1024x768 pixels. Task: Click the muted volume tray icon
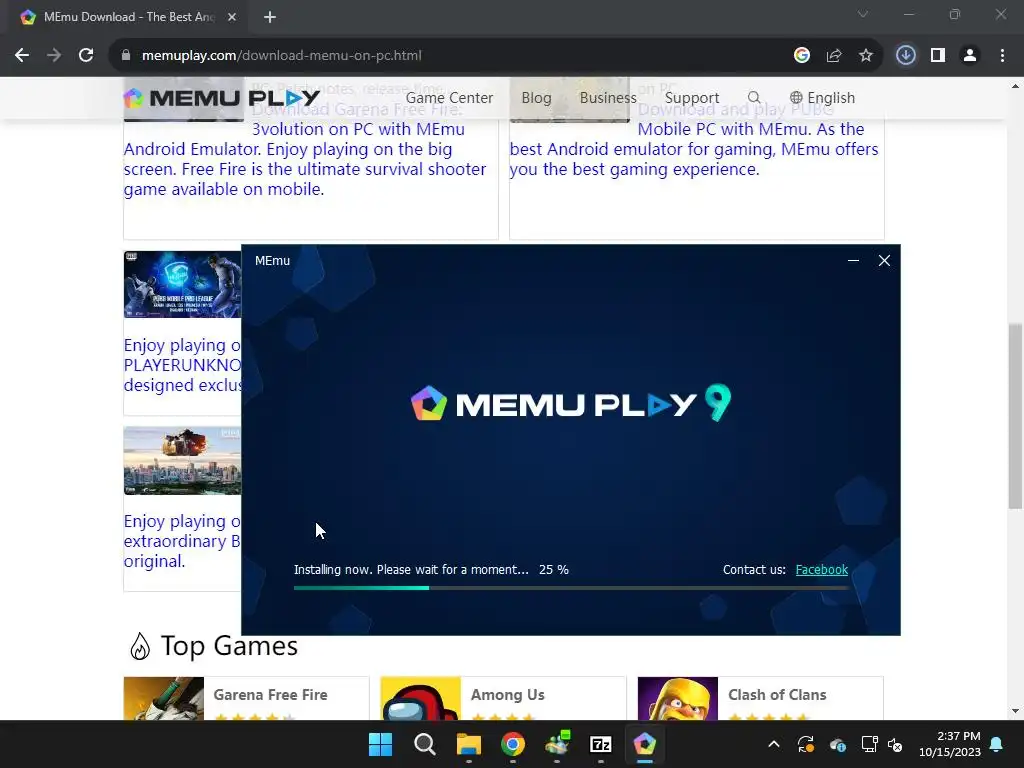(x=895, y=744)
